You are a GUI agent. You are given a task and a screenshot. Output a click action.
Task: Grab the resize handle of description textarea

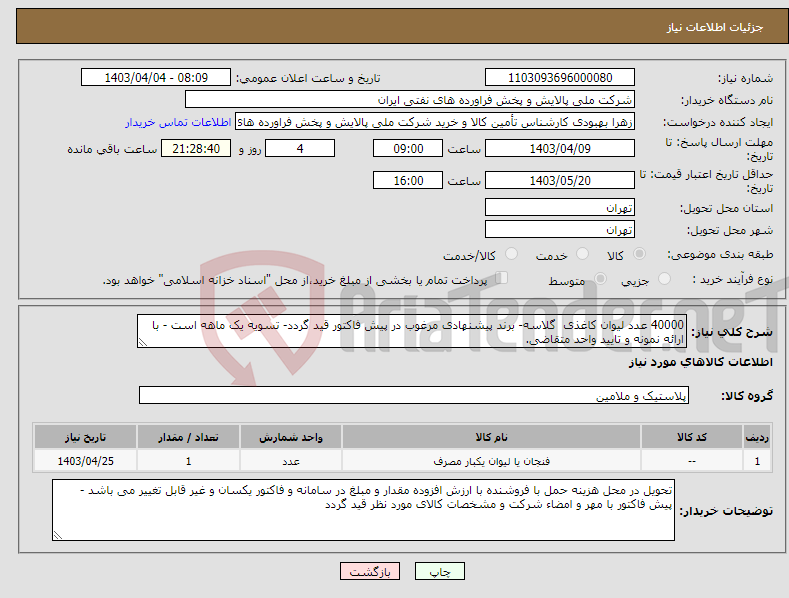point(143,343)
